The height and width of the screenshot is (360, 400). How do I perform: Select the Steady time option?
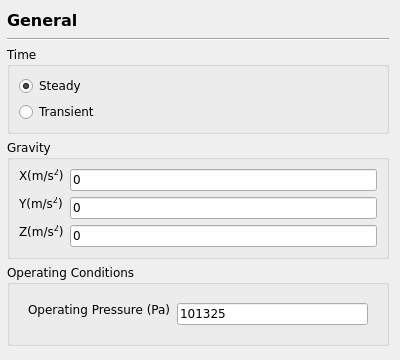coord(26,86)
